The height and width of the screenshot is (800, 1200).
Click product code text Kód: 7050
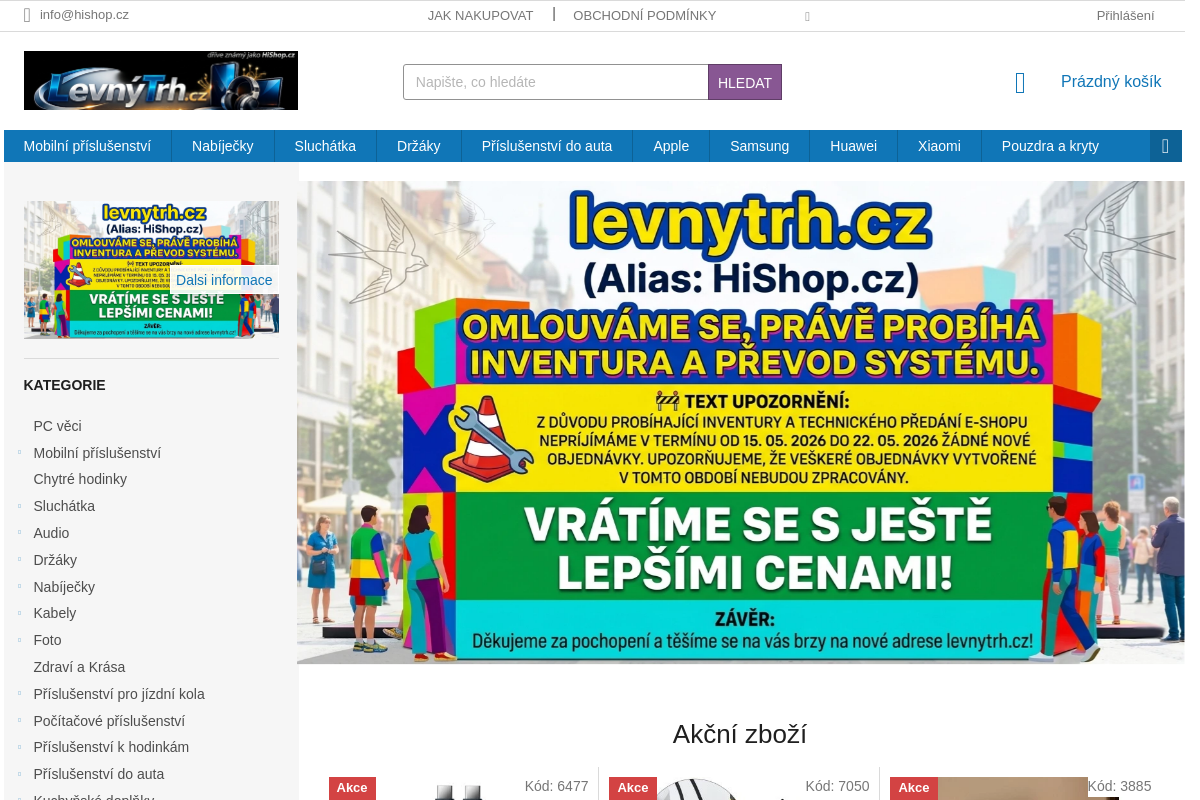click(837, 786)
